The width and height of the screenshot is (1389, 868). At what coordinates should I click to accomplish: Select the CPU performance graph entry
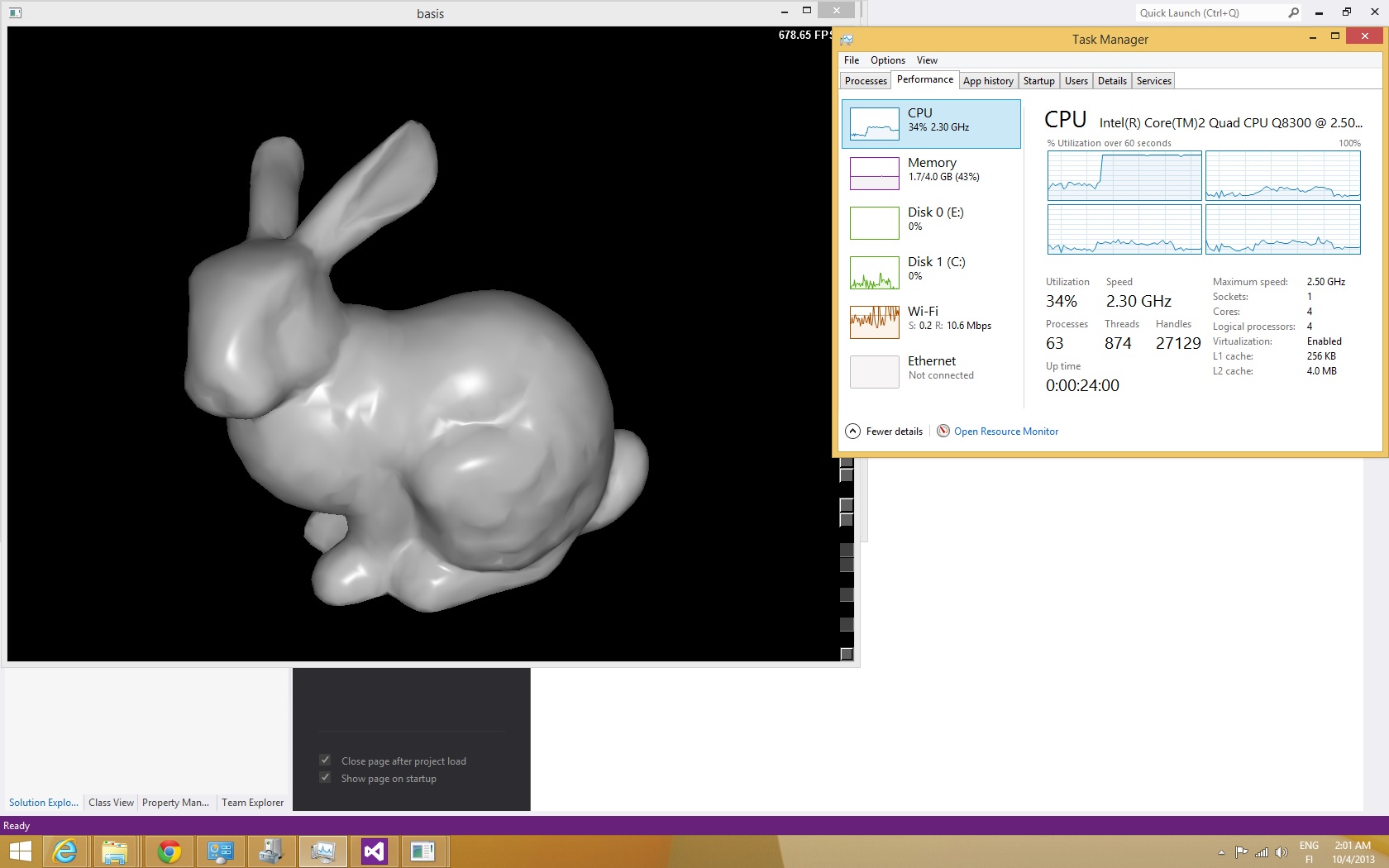click(931, 124)
